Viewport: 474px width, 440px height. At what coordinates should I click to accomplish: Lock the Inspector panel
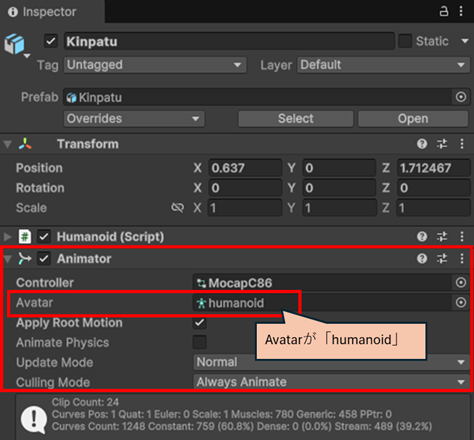(x=444, y=11)
